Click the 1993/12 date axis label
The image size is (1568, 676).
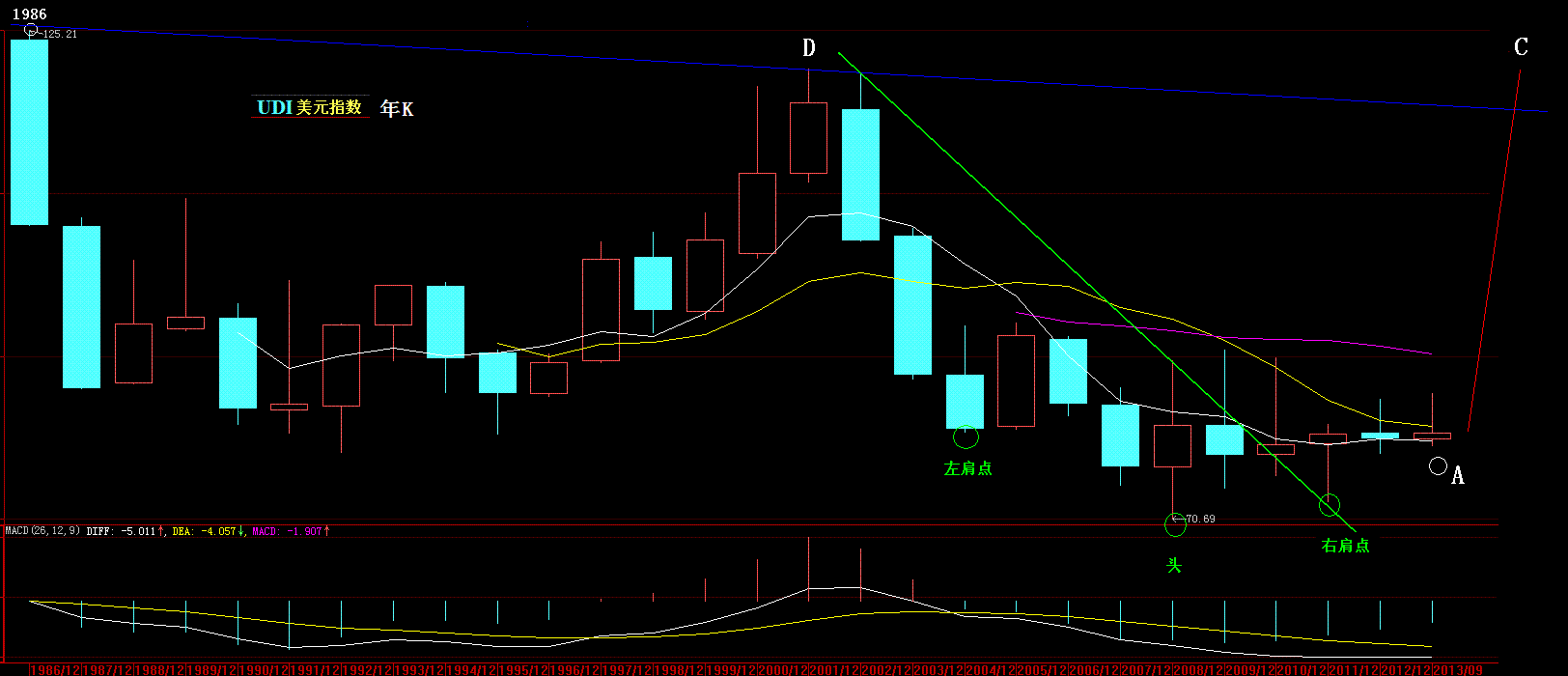tap(421, 669)
